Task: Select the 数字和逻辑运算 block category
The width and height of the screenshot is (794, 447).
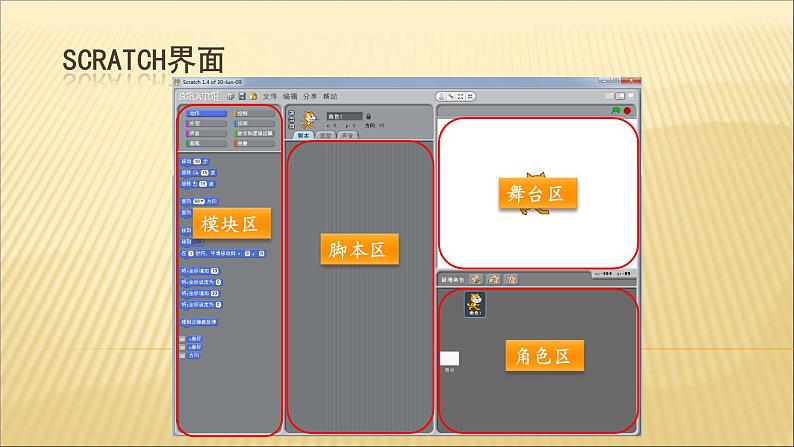Action: point(254,134)
